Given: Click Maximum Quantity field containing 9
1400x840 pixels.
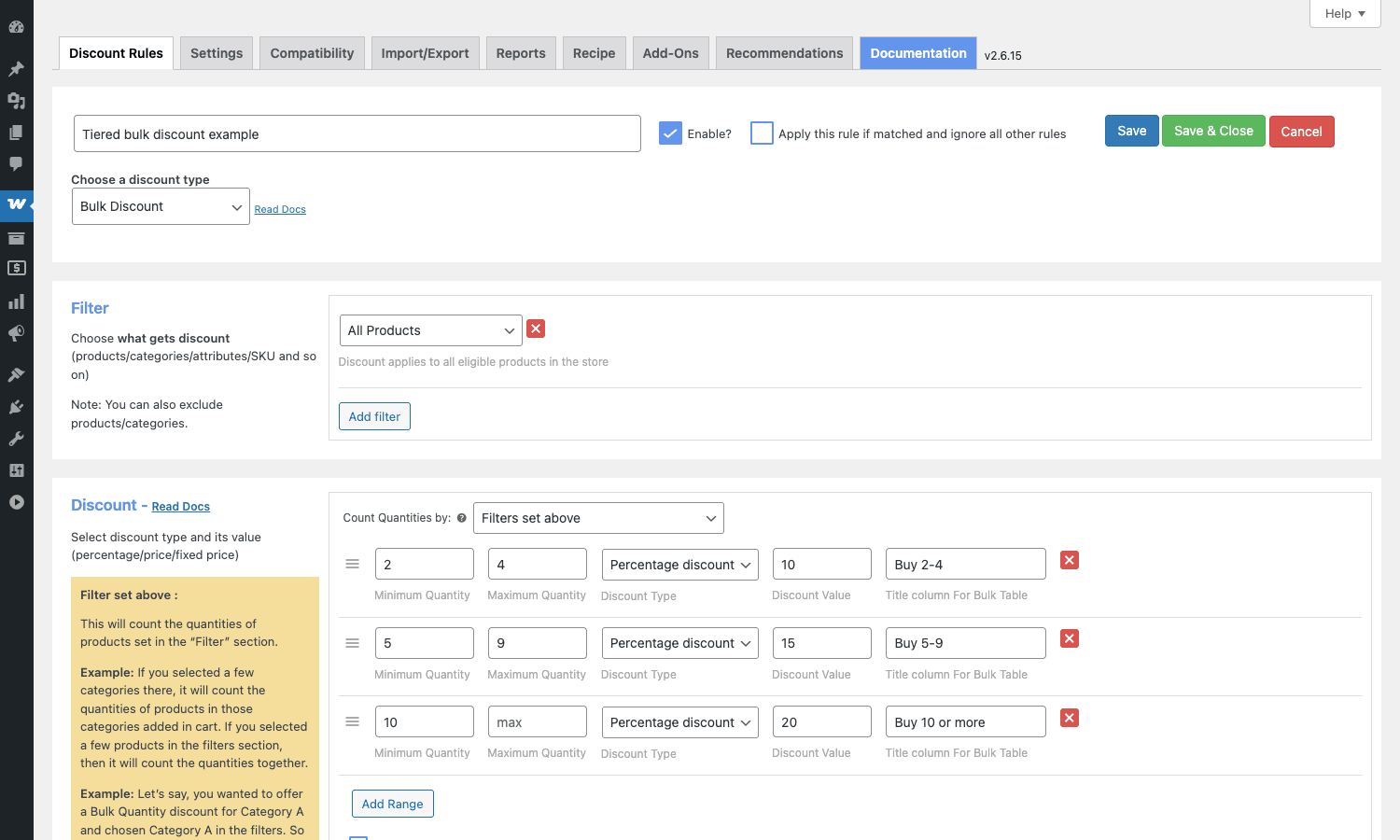Looking at the screenshot, I should coord(538,643).
